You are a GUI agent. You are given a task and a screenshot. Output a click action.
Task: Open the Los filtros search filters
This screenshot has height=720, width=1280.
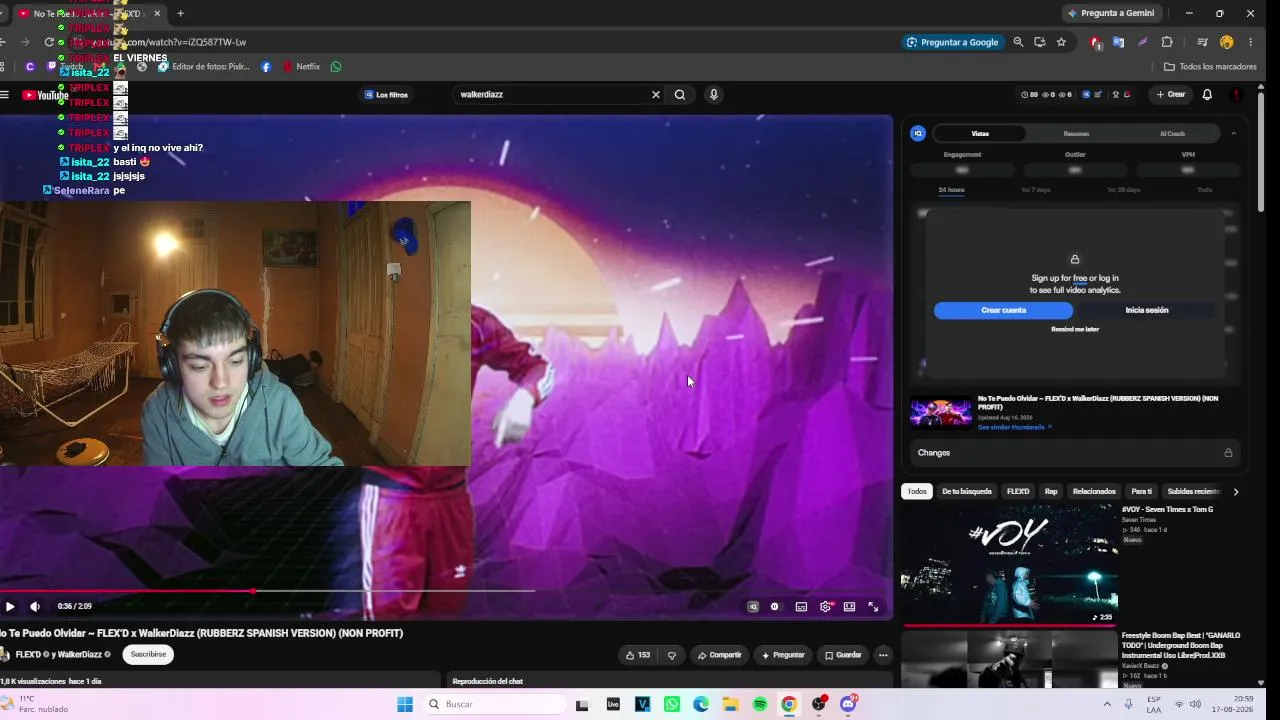pos(386,95)
